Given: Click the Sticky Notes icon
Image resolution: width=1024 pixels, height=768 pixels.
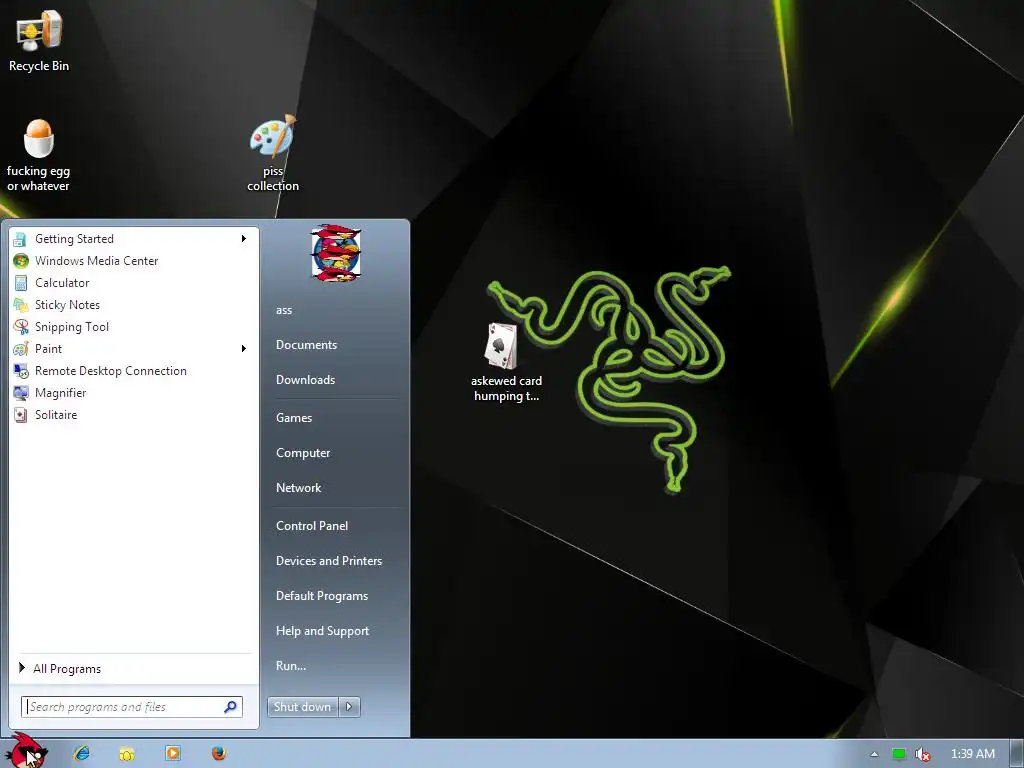Looking at the screenshot, I should [21, 305].
